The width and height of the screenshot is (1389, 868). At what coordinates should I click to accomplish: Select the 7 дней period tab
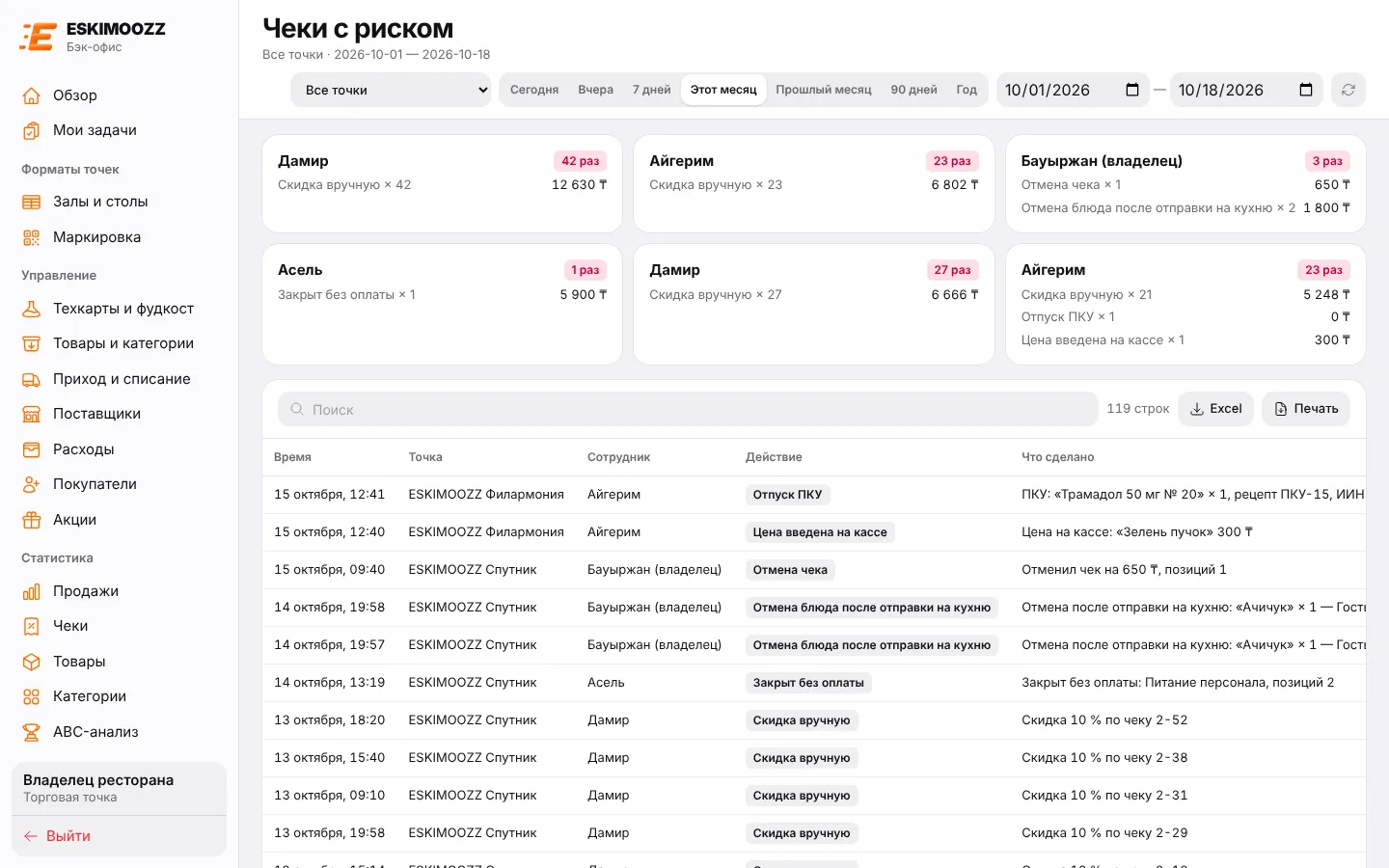pyautogui.click(x=652, y=90)
